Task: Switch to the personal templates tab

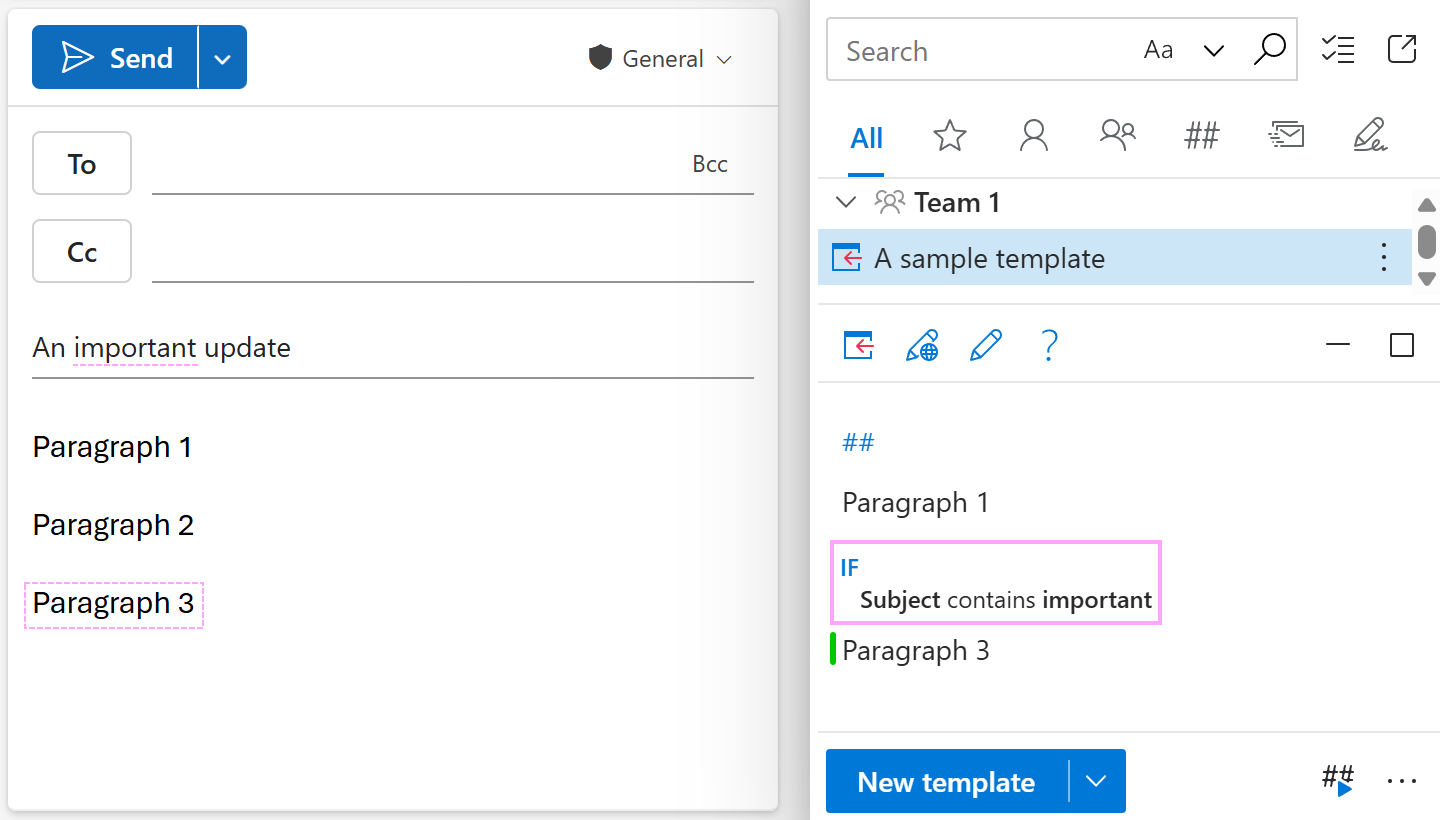Action: (x=1033, y=136)
